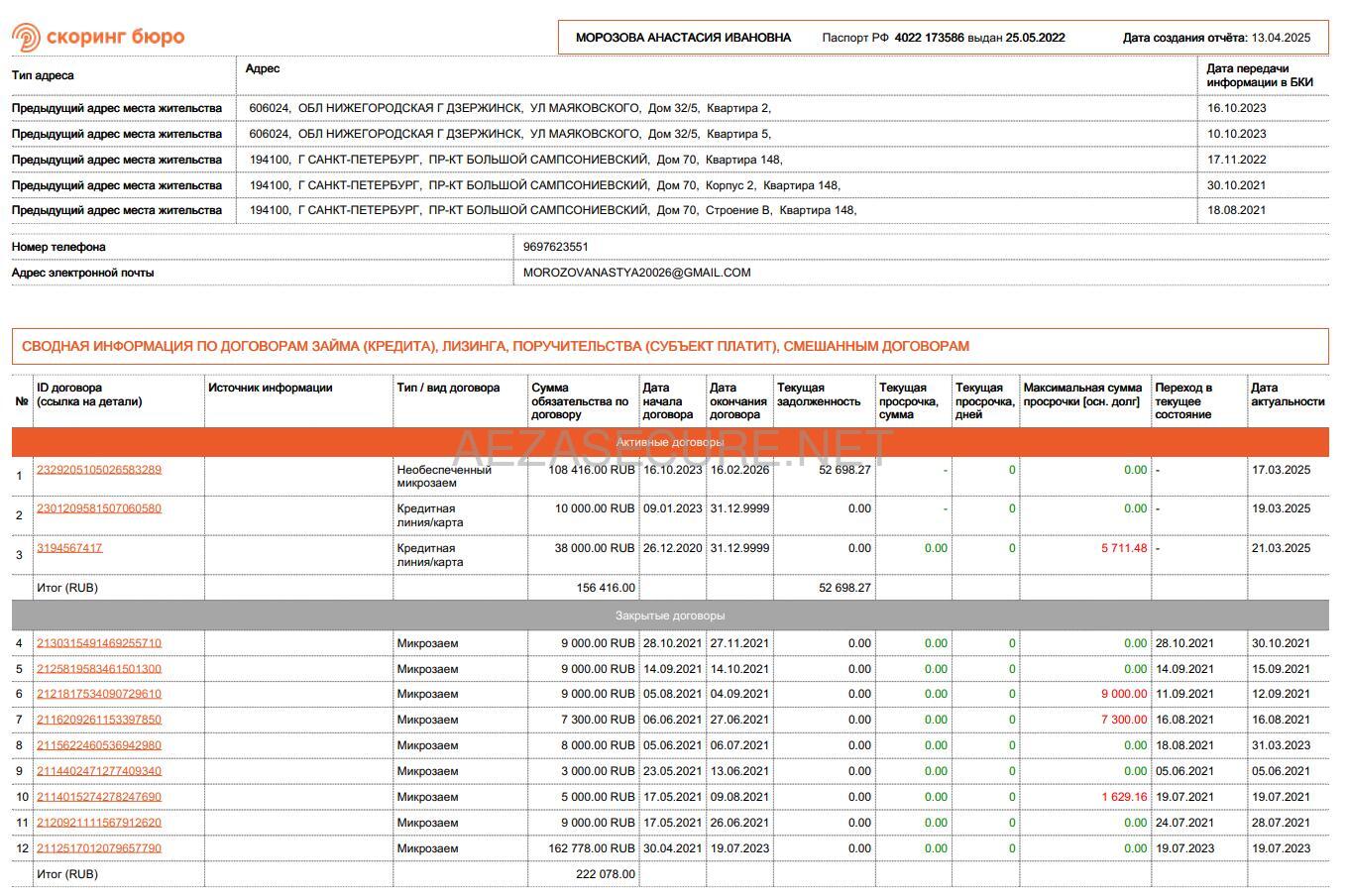
Task: Click amount 10 000.00 RUB
Action: click(x=595, y=508)
